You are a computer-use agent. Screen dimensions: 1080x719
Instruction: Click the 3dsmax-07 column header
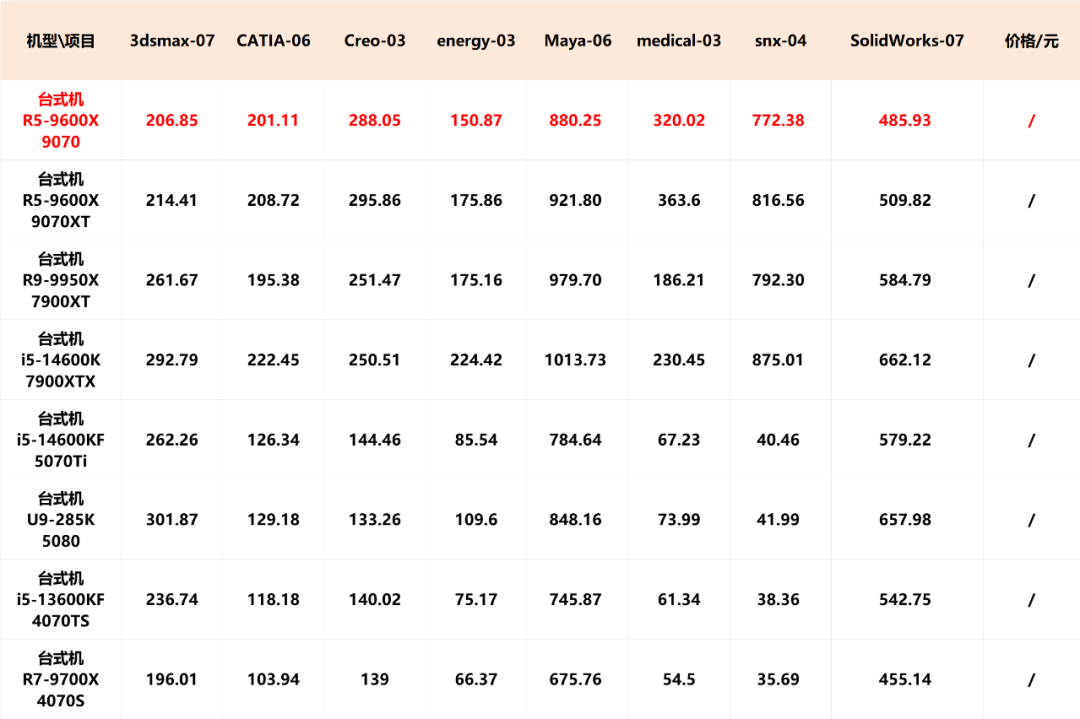pyautogui.click(x=172, y=41)
